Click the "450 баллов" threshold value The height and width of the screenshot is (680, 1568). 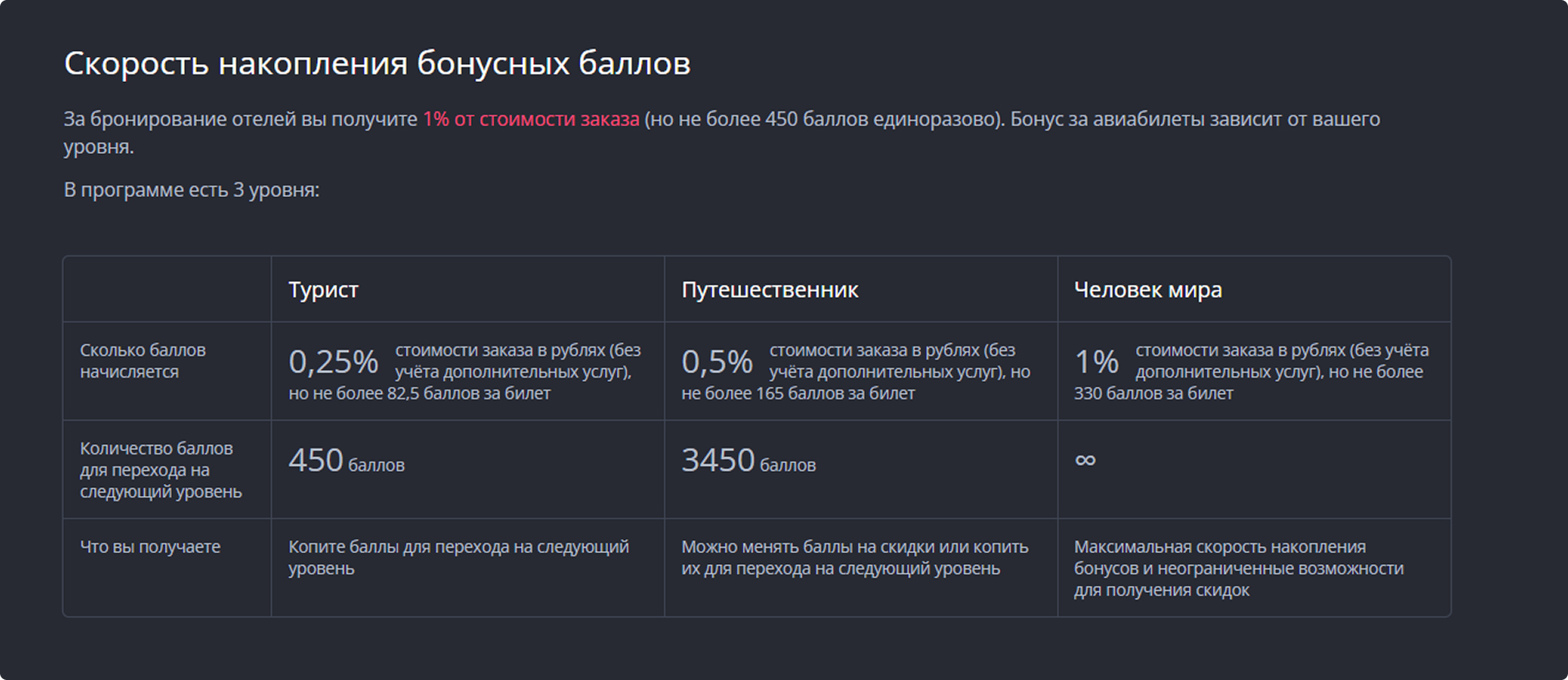click(x=346, y=461)
